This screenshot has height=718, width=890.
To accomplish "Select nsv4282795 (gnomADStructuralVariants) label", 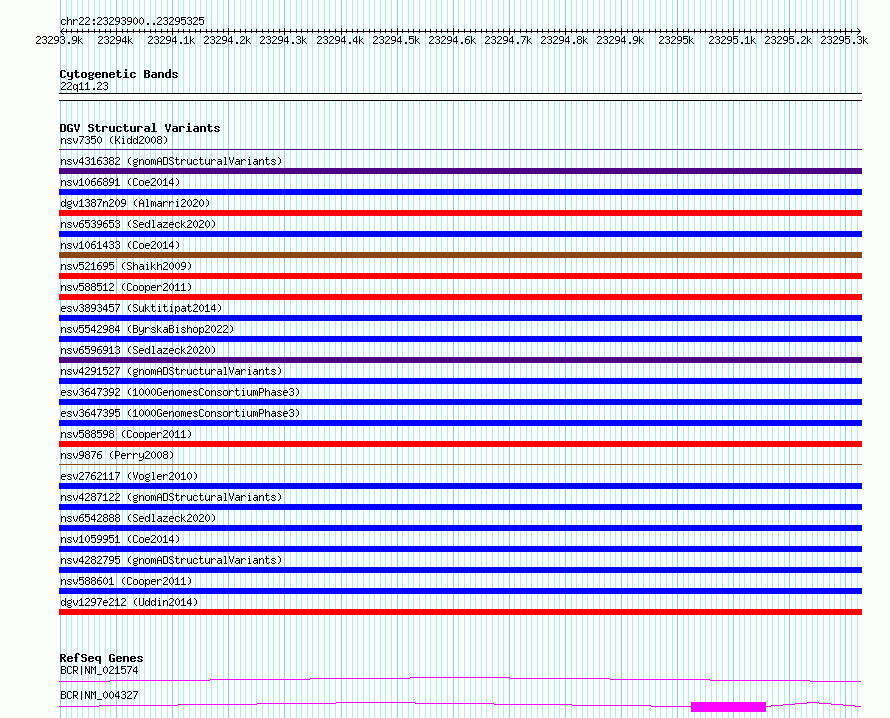I will [x=171, y=560].
